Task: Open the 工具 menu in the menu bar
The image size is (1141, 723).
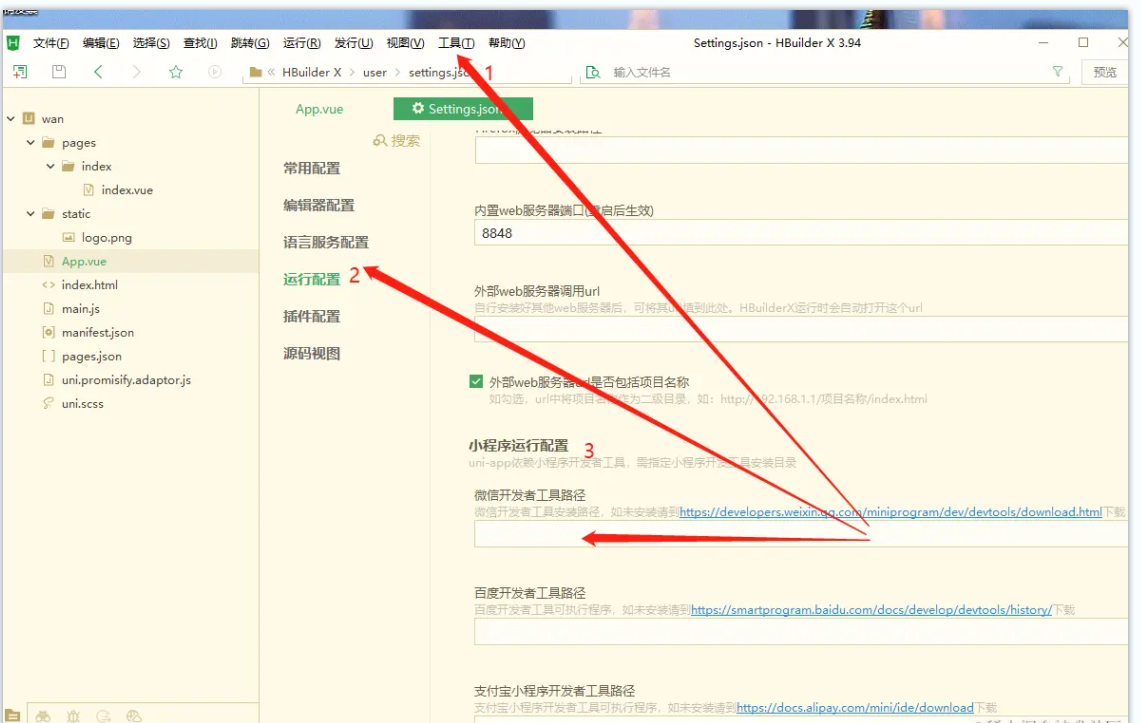Action: (x=457, y=42)
